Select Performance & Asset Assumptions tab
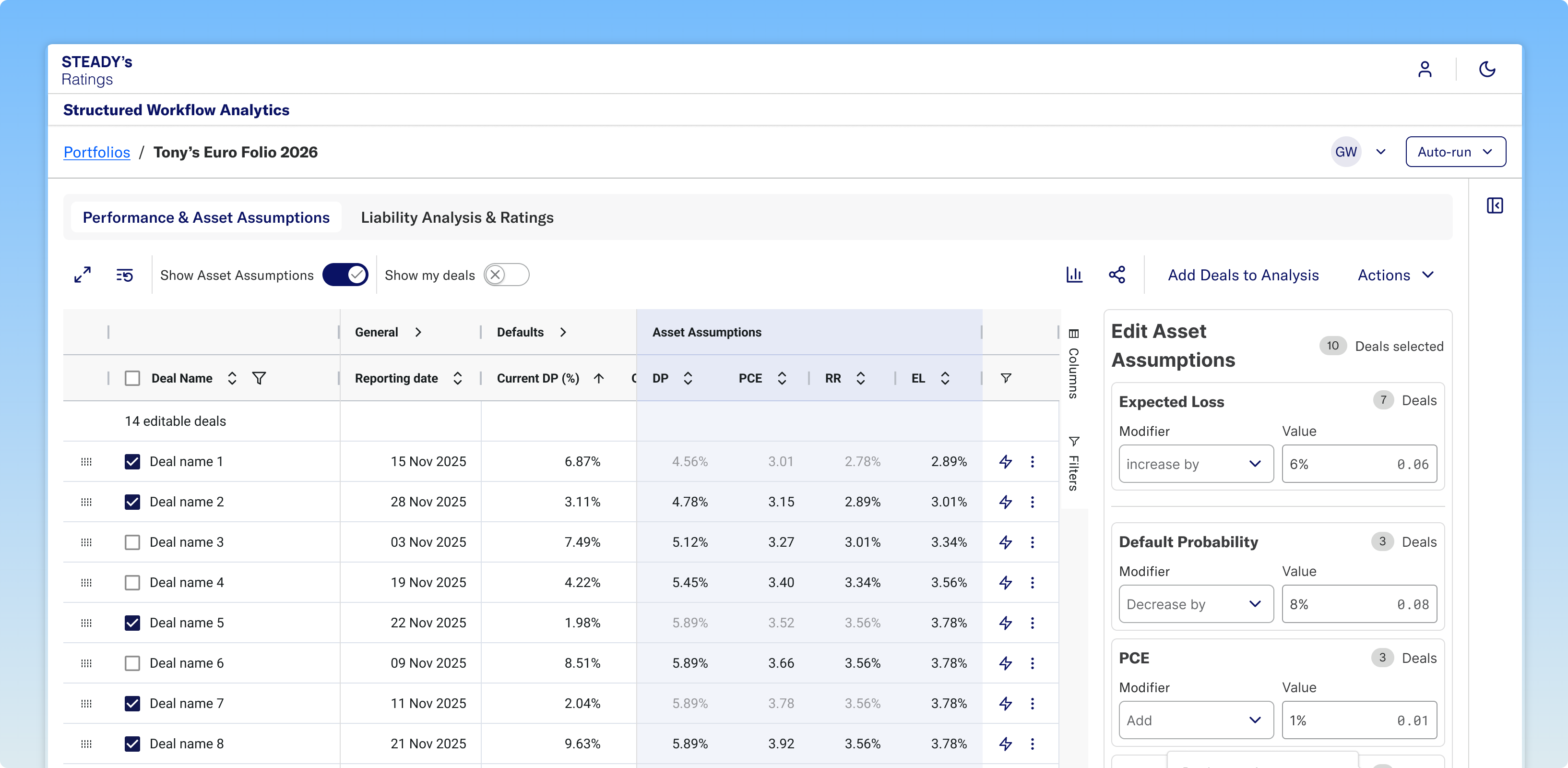 [206, 217]
